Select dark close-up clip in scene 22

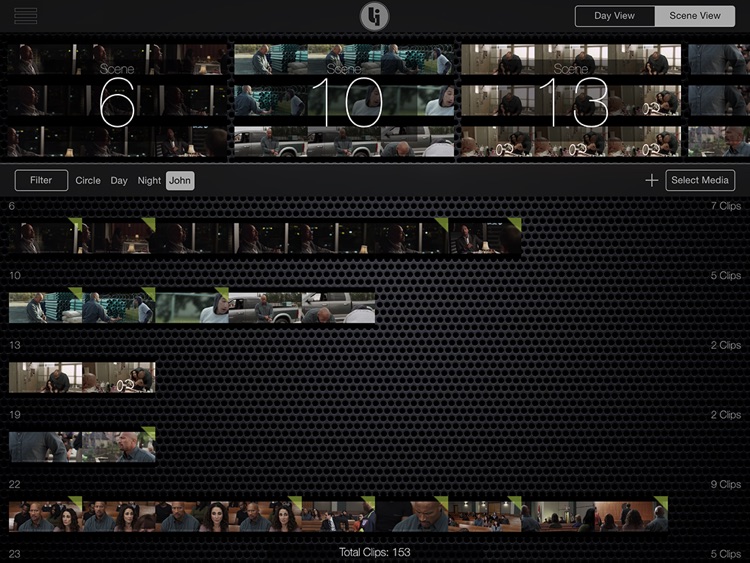[412, 517]
